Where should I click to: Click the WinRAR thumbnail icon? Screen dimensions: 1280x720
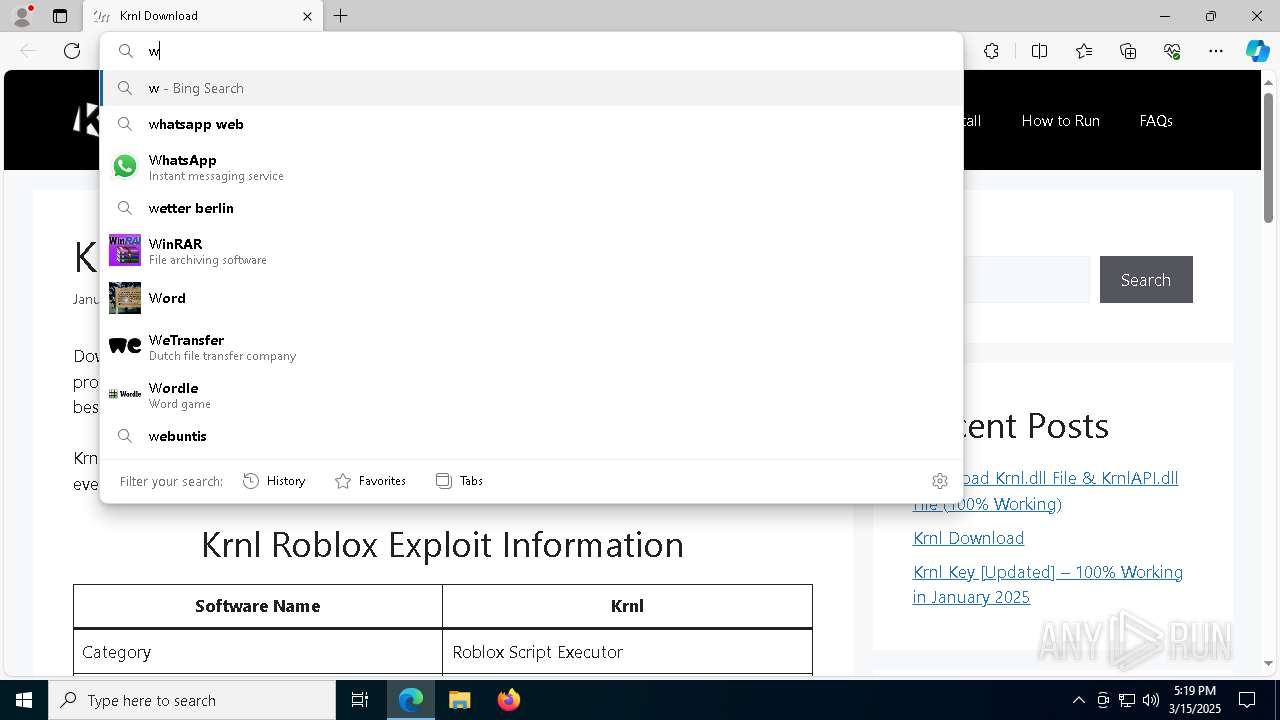[x=125, y=250]
